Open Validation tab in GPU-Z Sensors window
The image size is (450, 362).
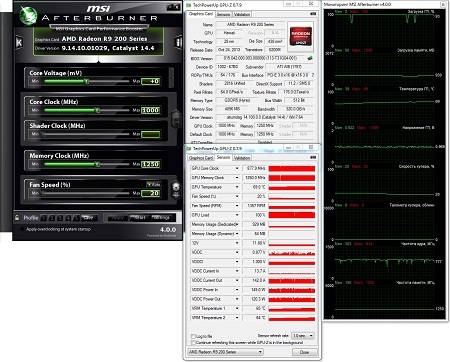(x=242, y=158)
